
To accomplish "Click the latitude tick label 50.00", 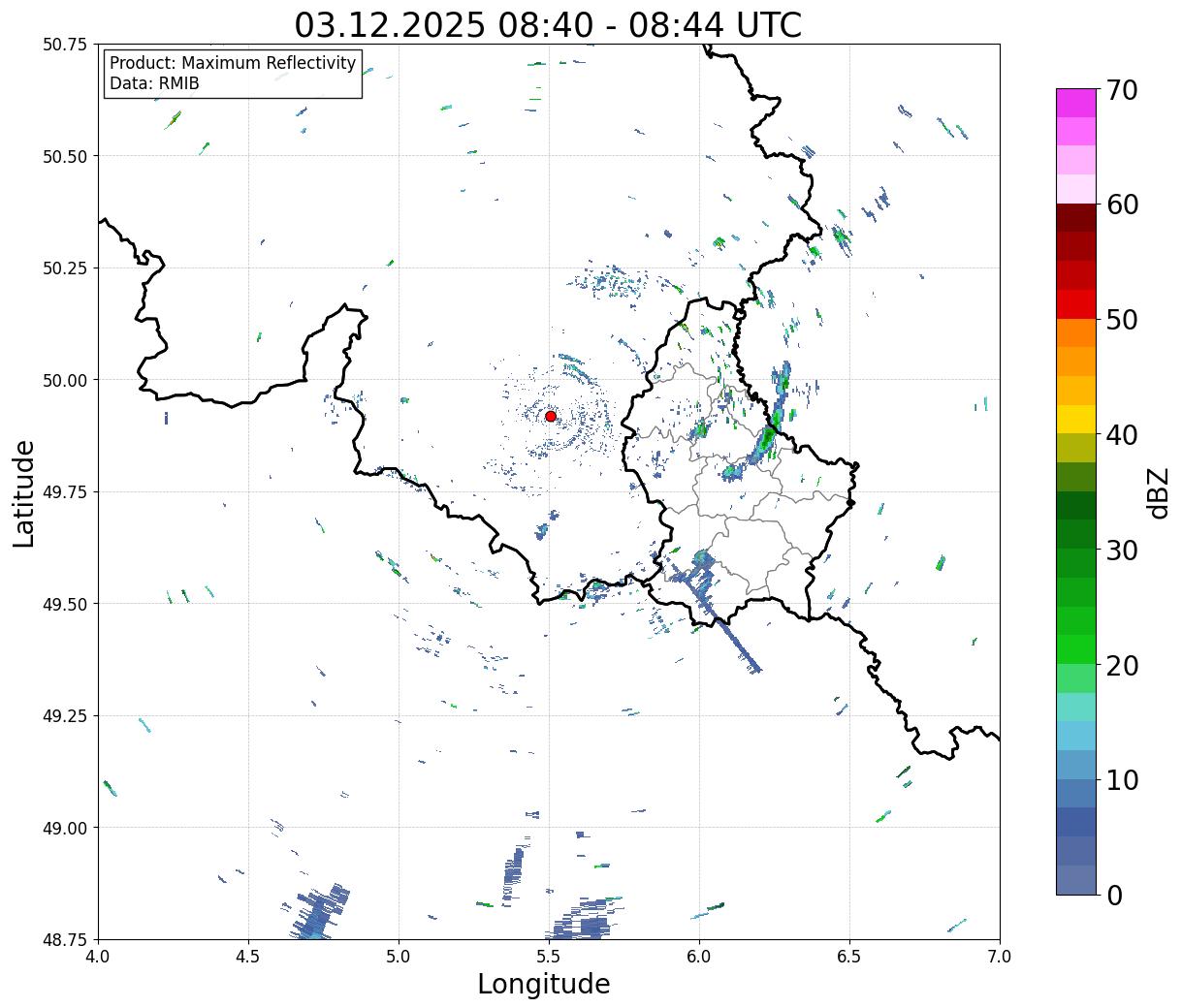I will [x=65, y=380].
